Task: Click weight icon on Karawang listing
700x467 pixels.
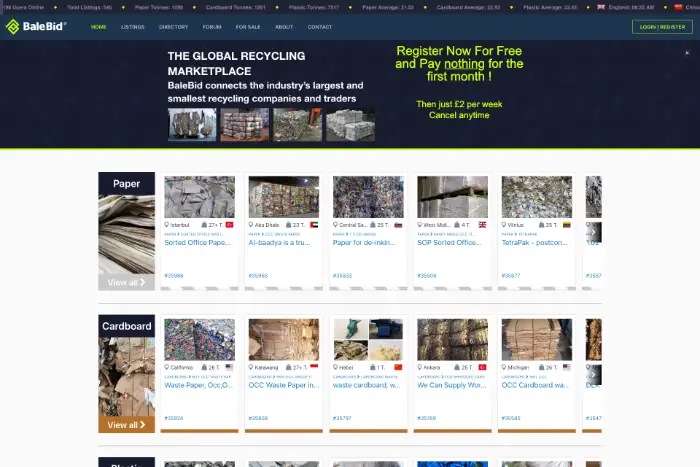Action: (288, 367)
